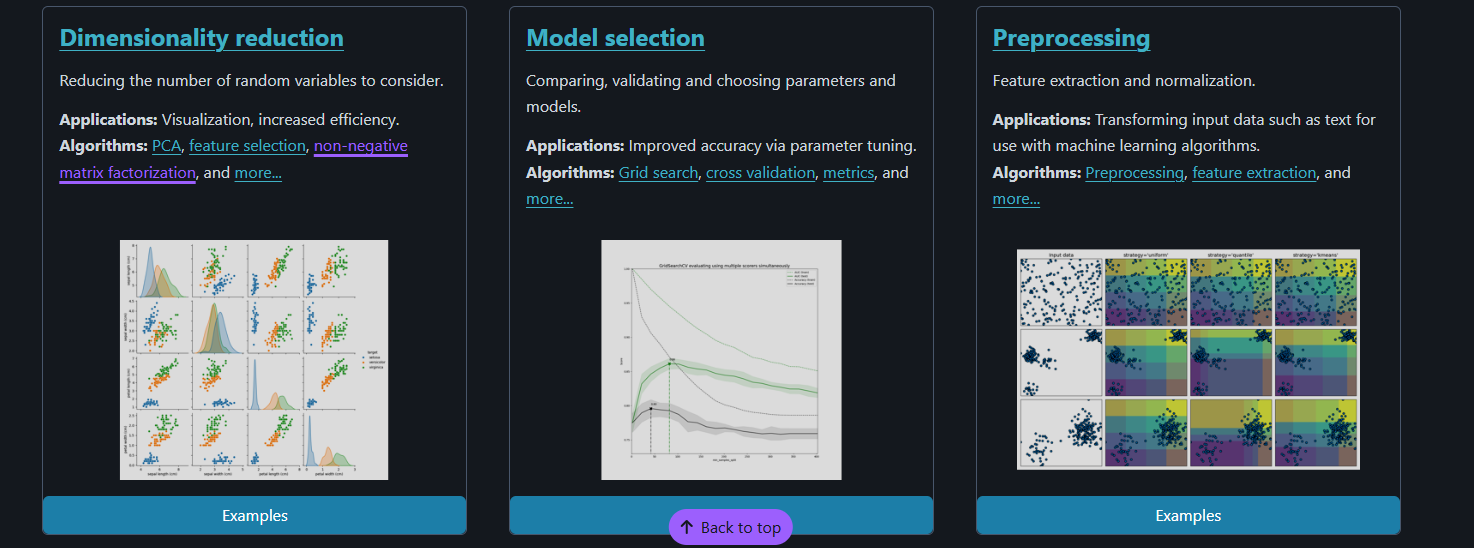Click more... under Dimensionality reduction algorithms
Viewport: 1474px width, 548px height.
click(258, 173)
